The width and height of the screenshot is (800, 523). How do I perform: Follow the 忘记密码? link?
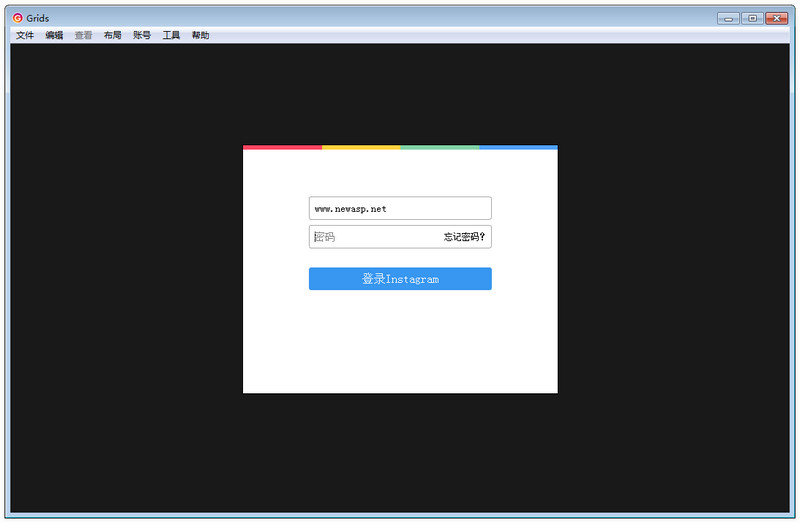[x=464, y=237]
